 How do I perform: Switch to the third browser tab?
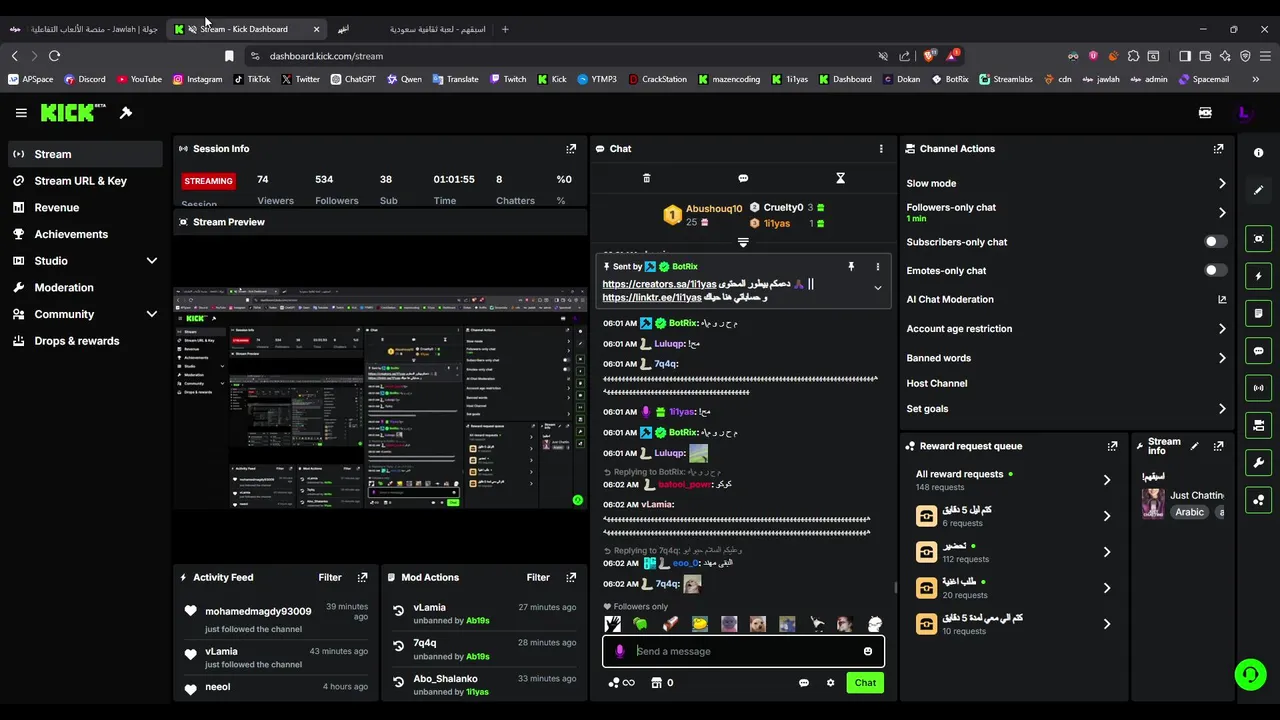click(x=410, y=29)
